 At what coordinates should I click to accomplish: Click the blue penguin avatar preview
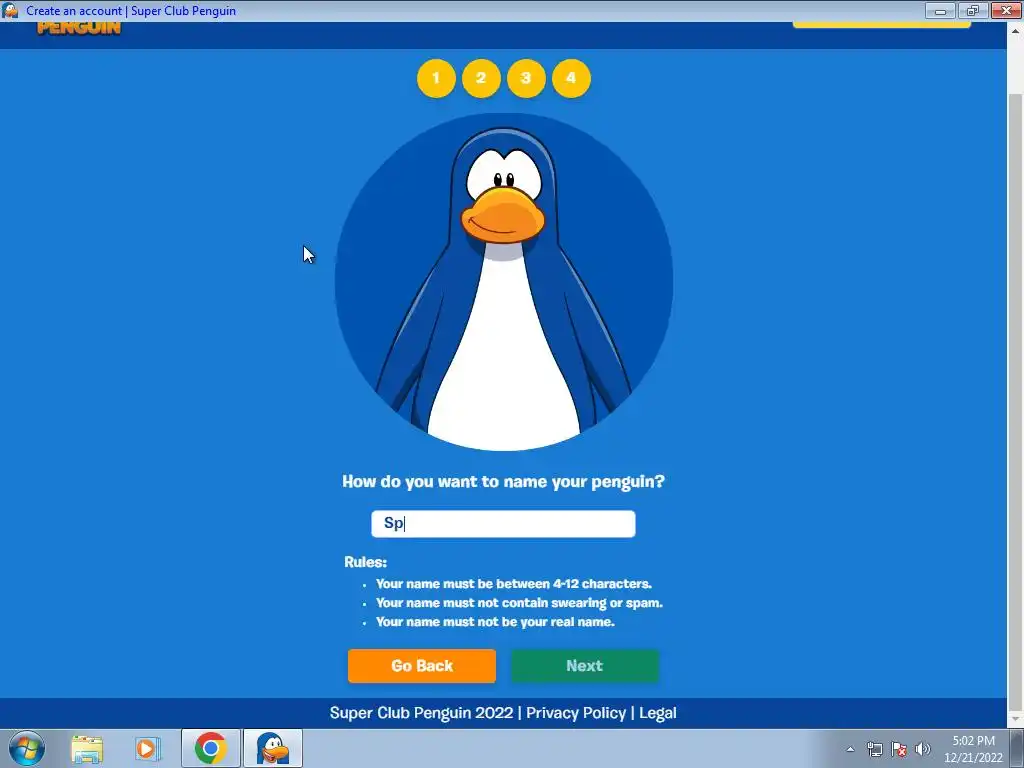click(504, 282)
